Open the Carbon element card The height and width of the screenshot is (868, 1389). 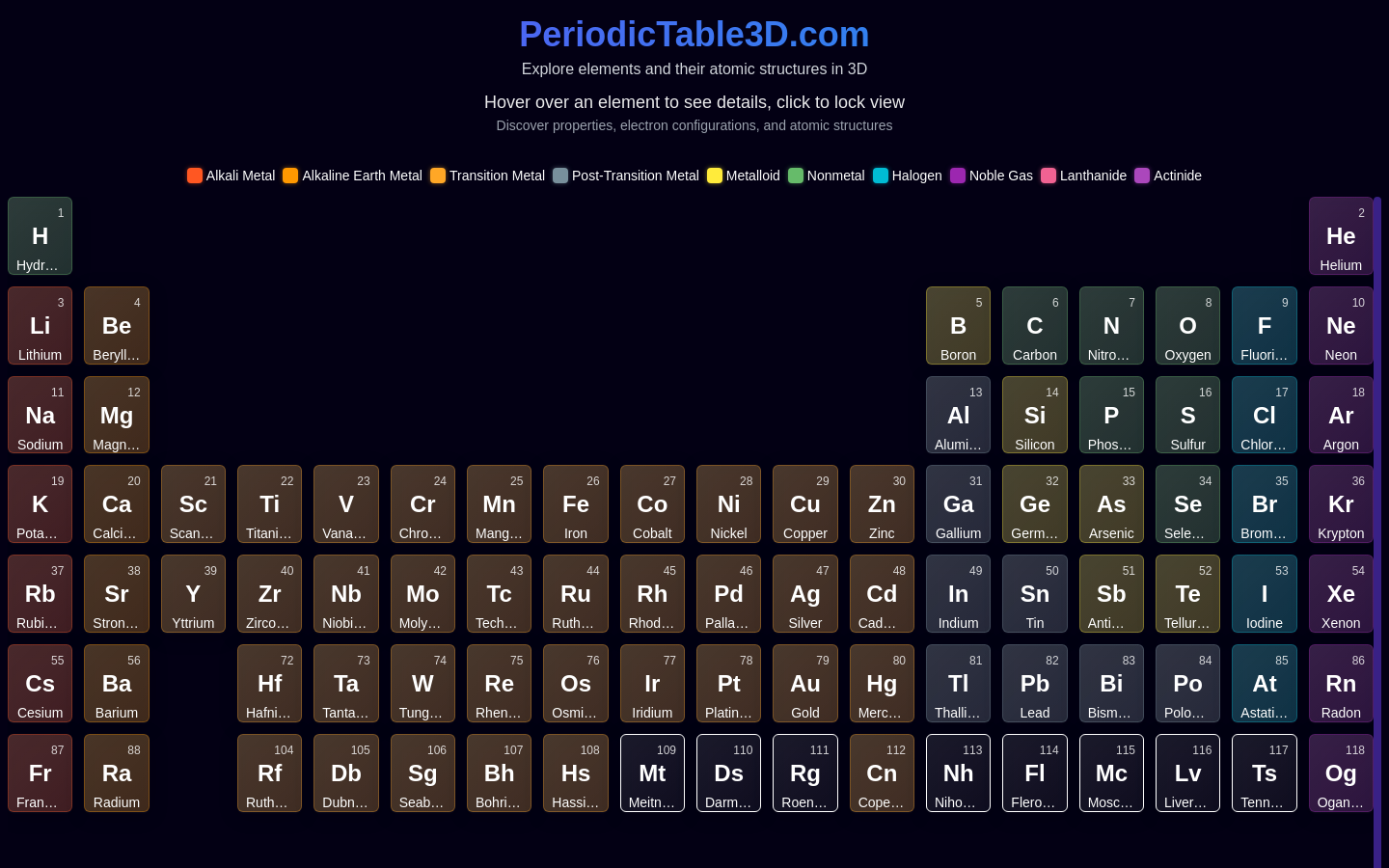click(x=1034, y=326)
